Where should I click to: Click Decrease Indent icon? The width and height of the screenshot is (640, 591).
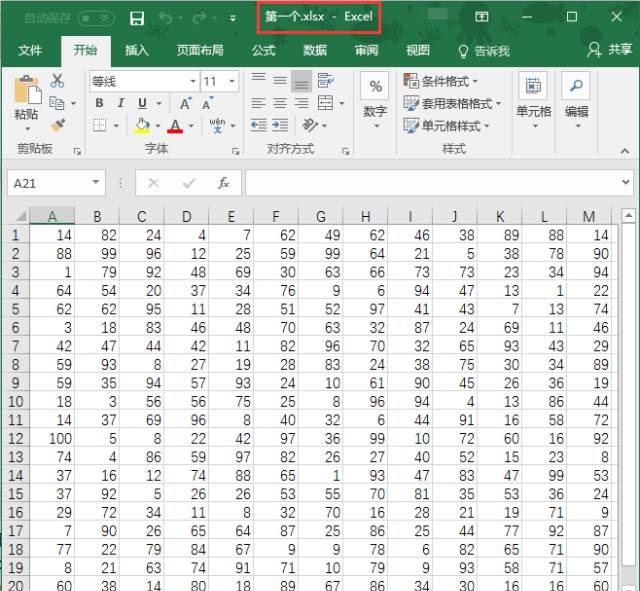point(258,125)
